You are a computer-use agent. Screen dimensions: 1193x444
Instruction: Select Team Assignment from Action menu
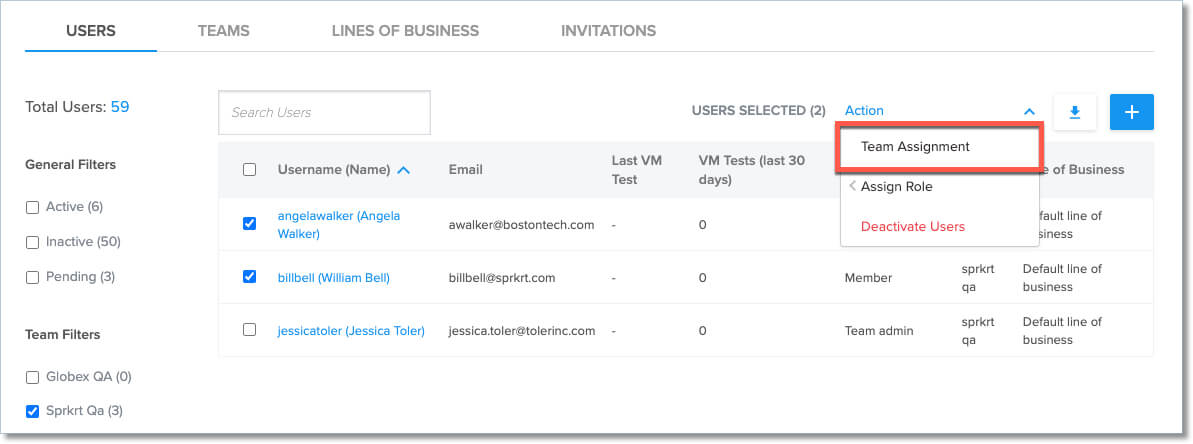[915, 146]
